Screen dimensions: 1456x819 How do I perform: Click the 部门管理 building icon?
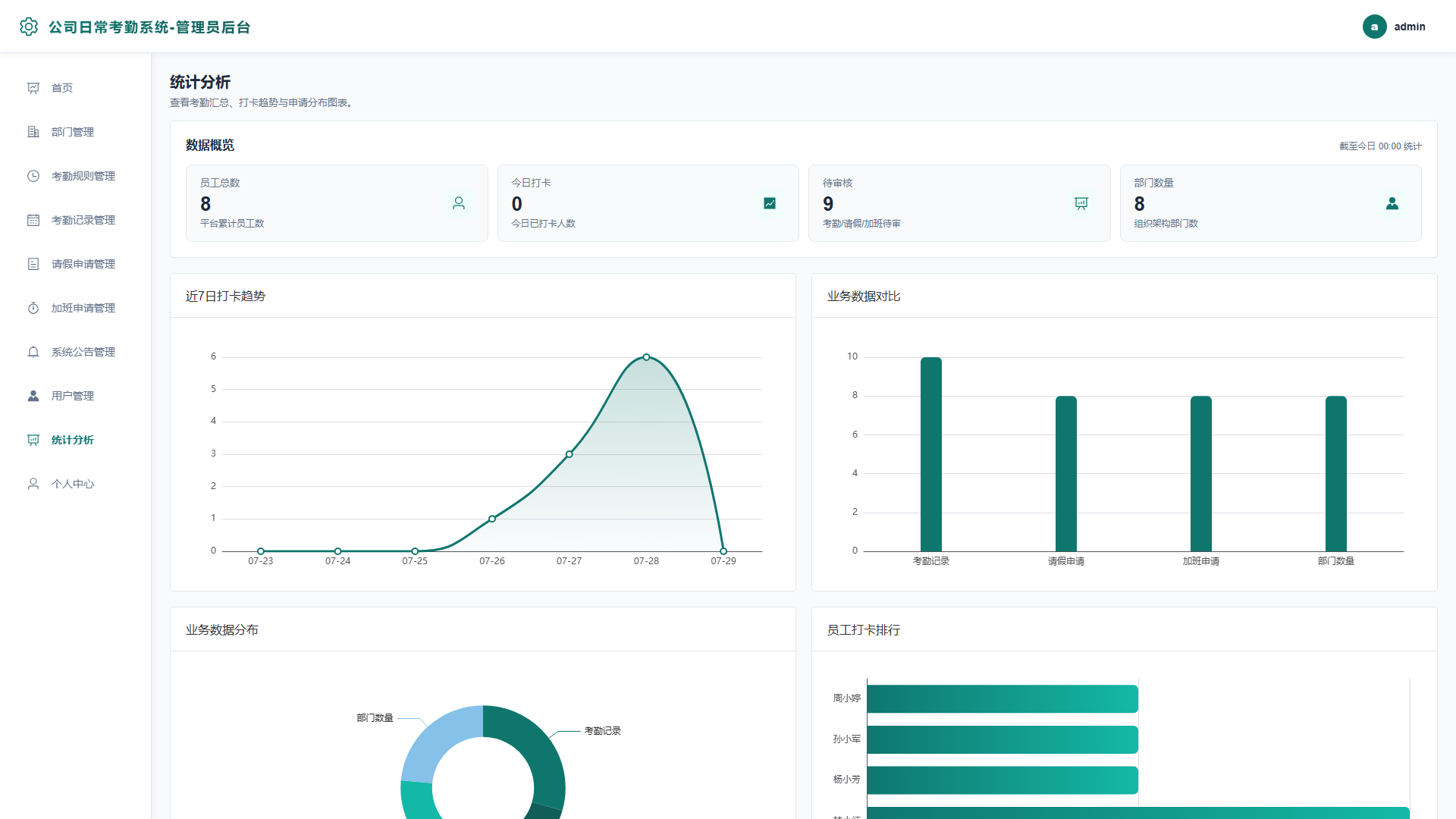tap(33, 132)
